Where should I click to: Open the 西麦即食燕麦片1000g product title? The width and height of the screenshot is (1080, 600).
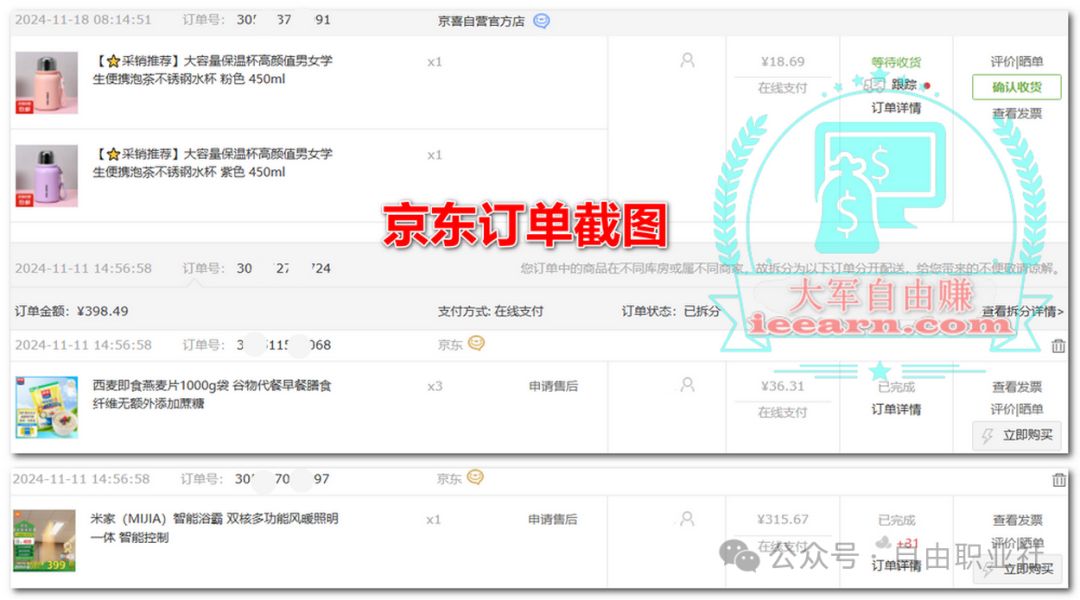[212, 394]
